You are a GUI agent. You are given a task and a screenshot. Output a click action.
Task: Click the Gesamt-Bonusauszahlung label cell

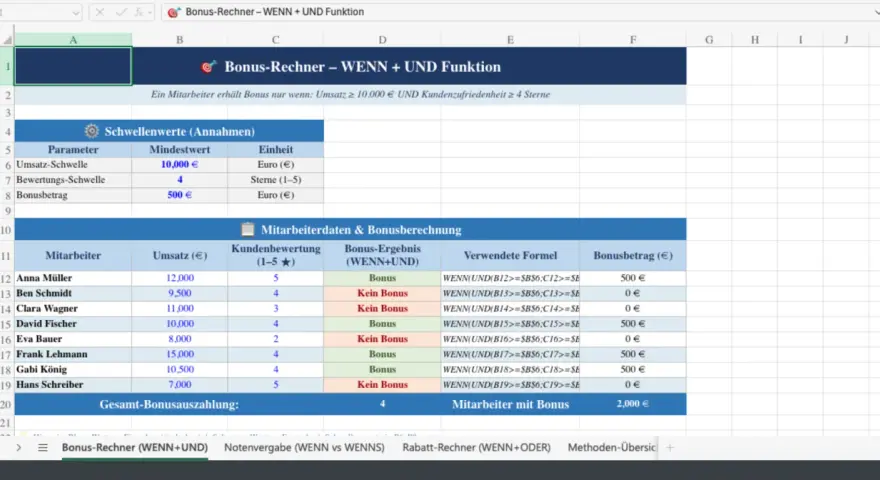pyautogui.click(x=169, y=404)
